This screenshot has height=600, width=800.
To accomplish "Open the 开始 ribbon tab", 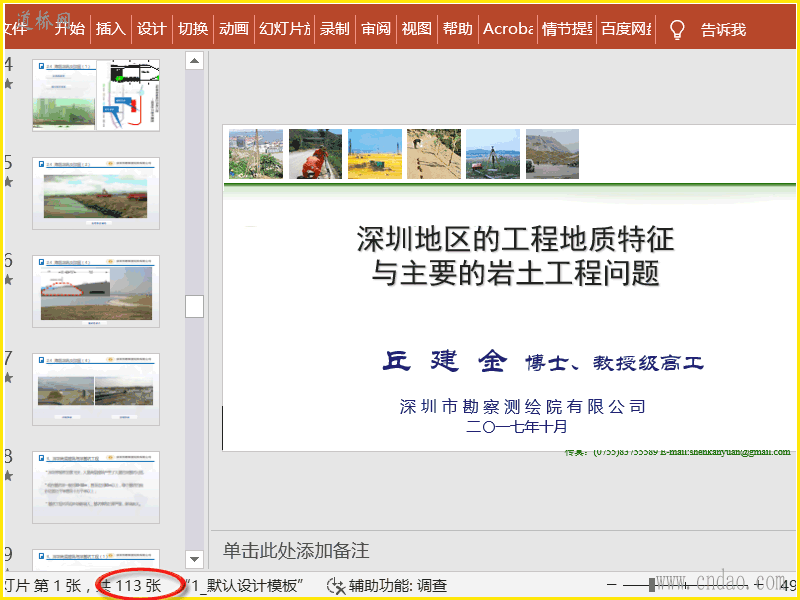I will pos(70,29).
